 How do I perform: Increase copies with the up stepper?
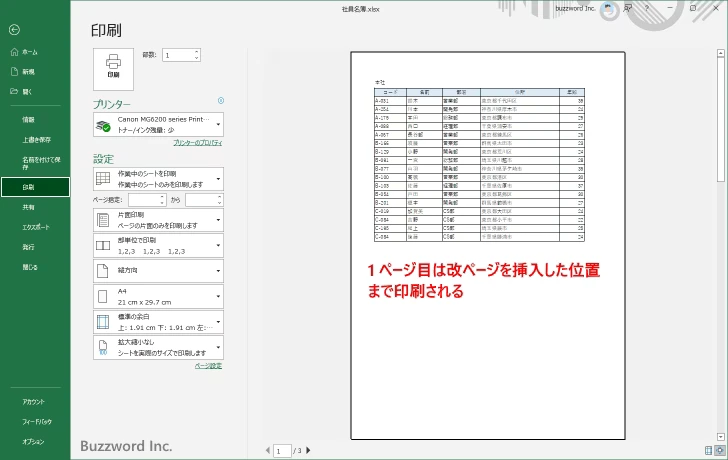(197, 52)
